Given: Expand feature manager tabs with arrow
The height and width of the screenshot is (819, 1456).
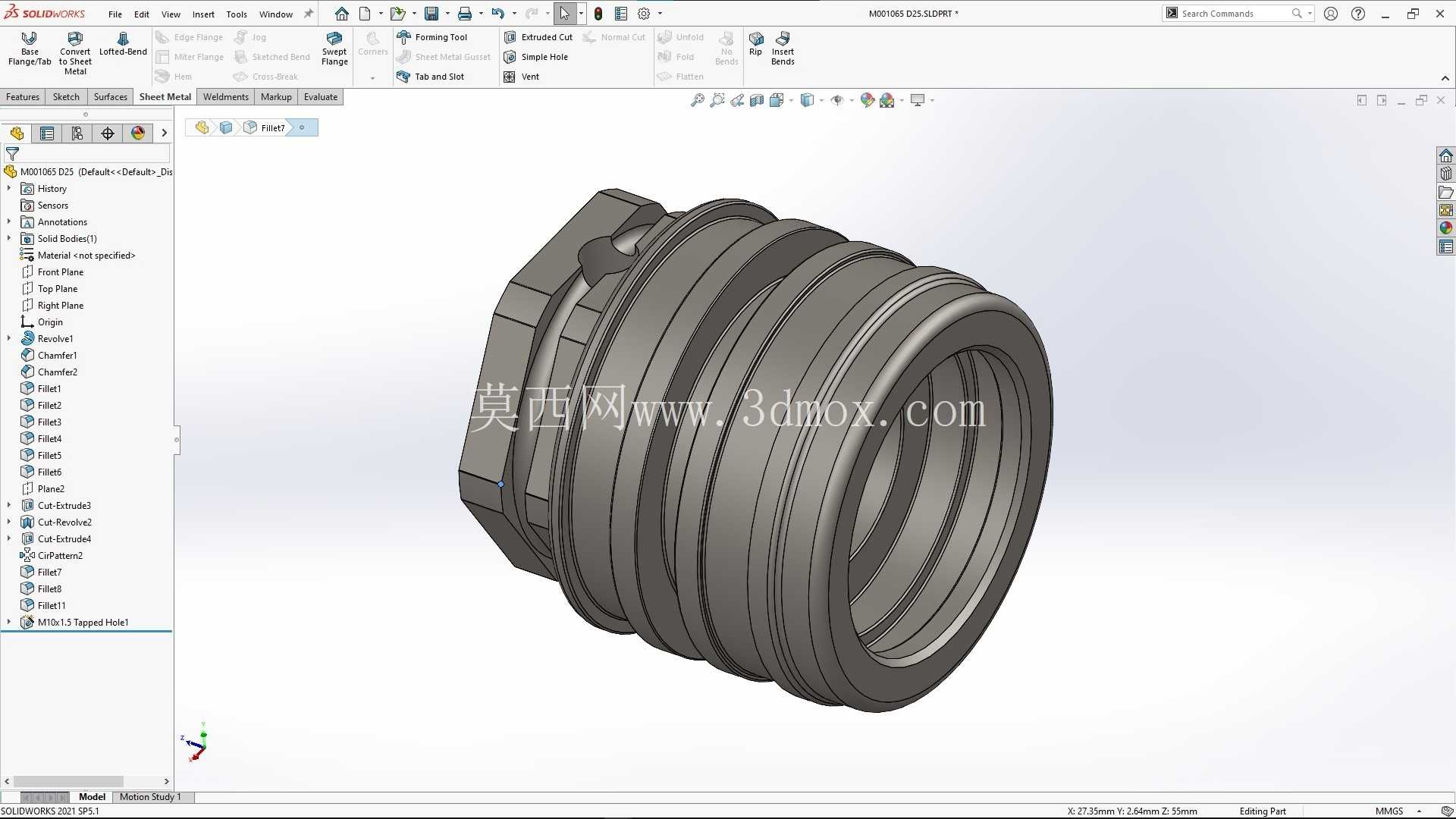Looking at the screenshot, I should click(164, 133).
